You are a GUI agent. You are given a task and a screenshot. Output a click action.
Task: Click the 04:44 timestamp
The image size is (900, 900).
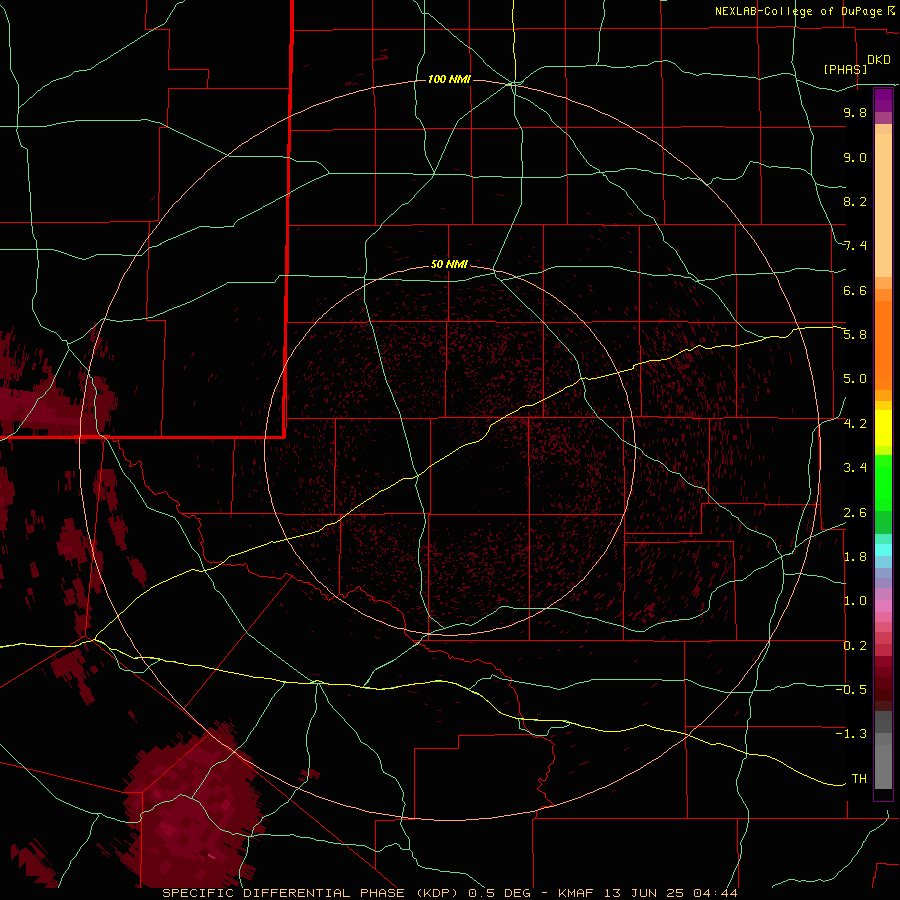715,893
